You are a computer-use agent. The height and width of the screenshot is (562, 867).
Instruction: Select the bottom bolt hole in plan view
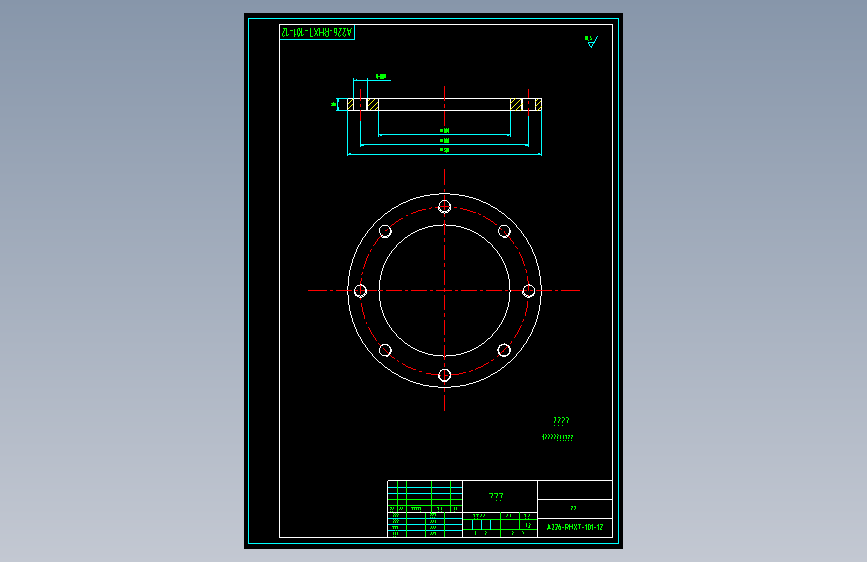click(x=445, y=376)
